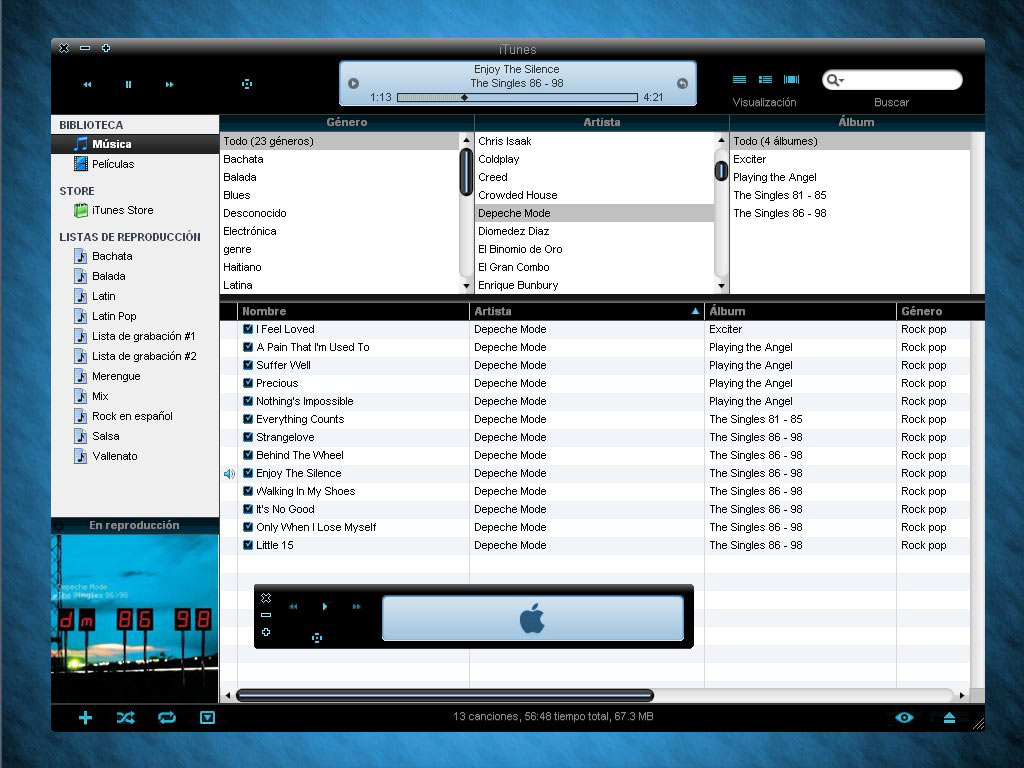Viewport: 1024px width, 768px height.
Task: Click the speaker icon beside Enjoy The Silence
Action: pyautogui.click(x=229, y=474)
